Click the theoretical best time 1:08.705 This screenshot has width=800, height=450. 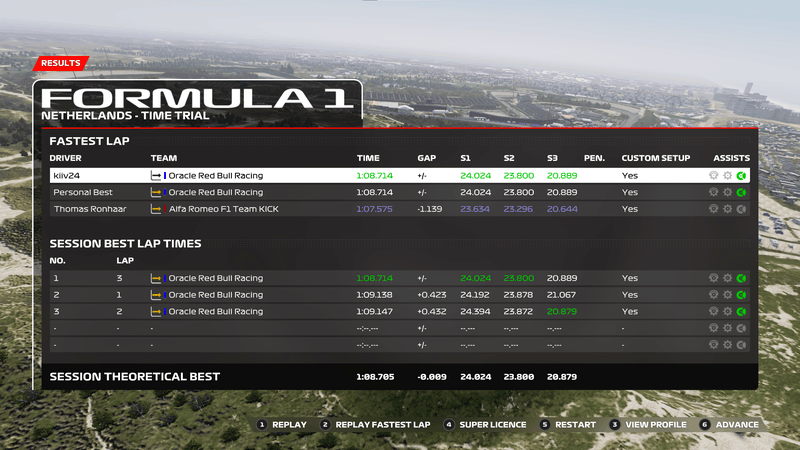coord(375,377)
